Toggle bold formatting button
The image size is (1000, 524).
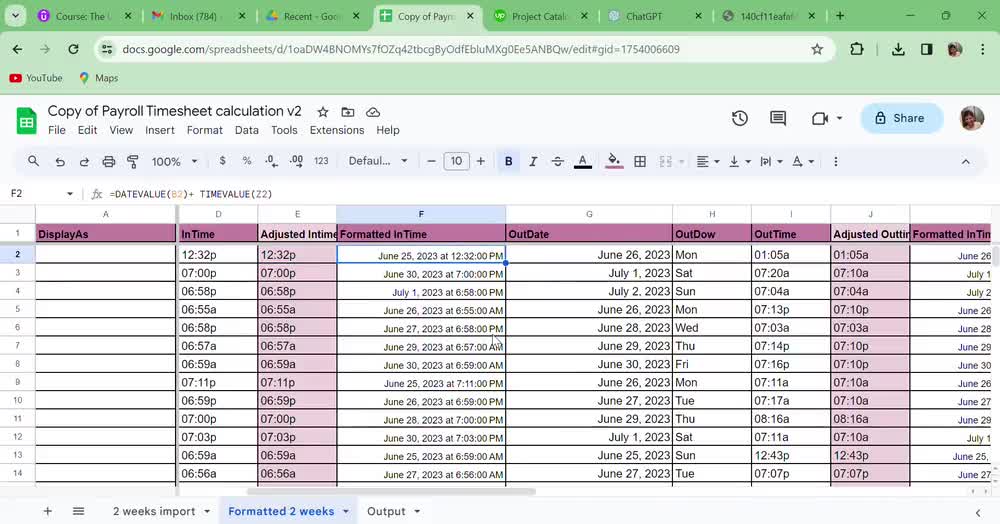[x=508, y=161]
